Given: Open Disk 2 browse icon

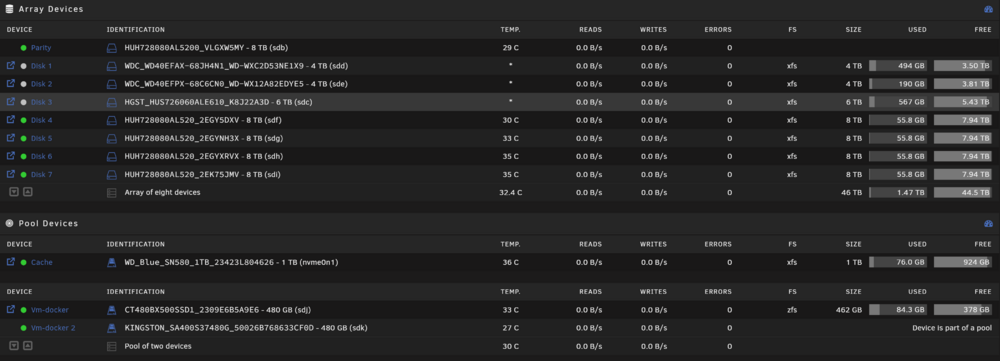Looking at the screenshot, I should coord(11,84).
